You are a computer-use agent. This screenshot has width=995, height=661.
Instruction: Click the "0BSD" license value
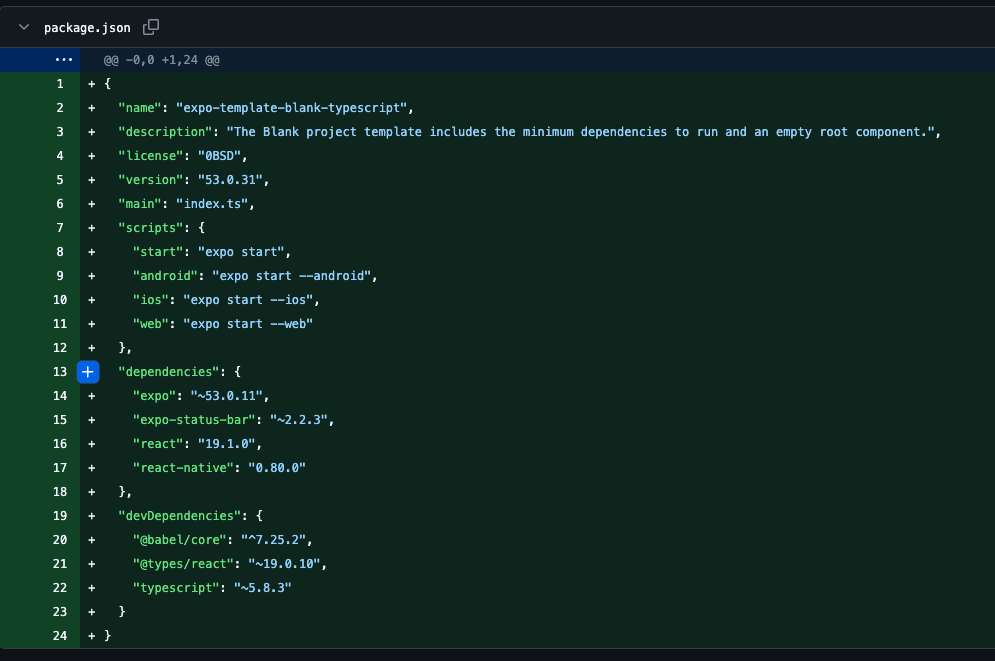(x=219, y=156)
